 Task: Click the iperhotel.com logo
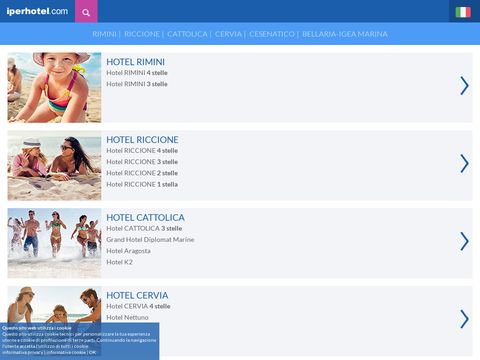(37, 11)
